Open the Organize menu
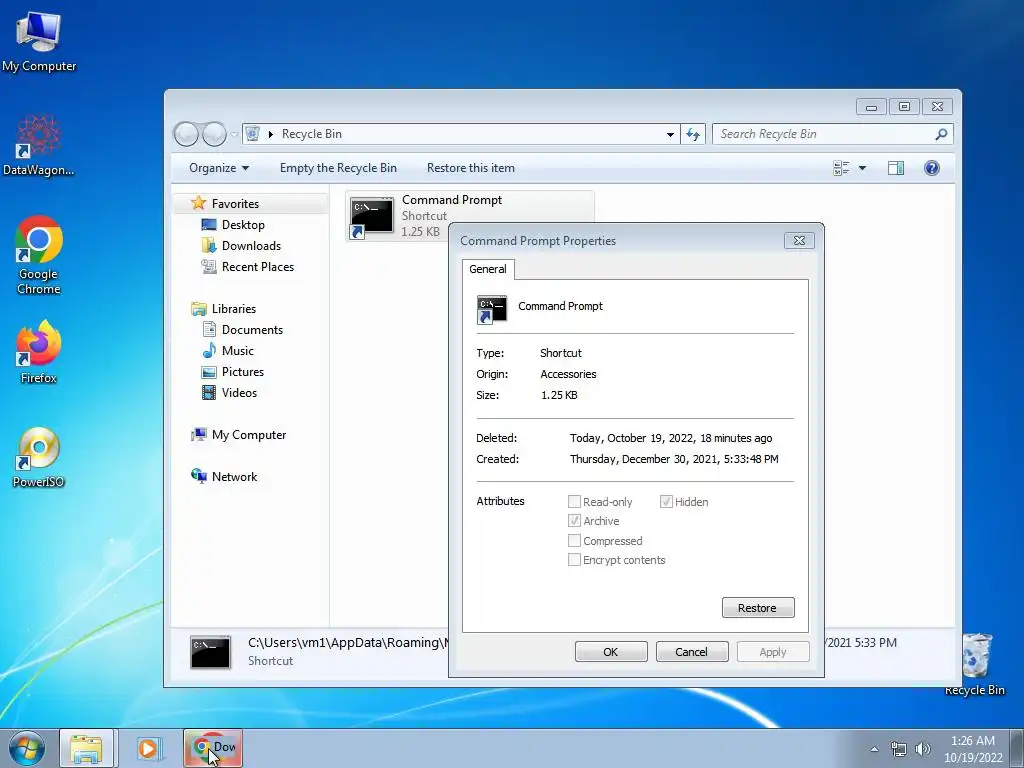This screenshot has width=1024, height=768. (x=219, y=168)
